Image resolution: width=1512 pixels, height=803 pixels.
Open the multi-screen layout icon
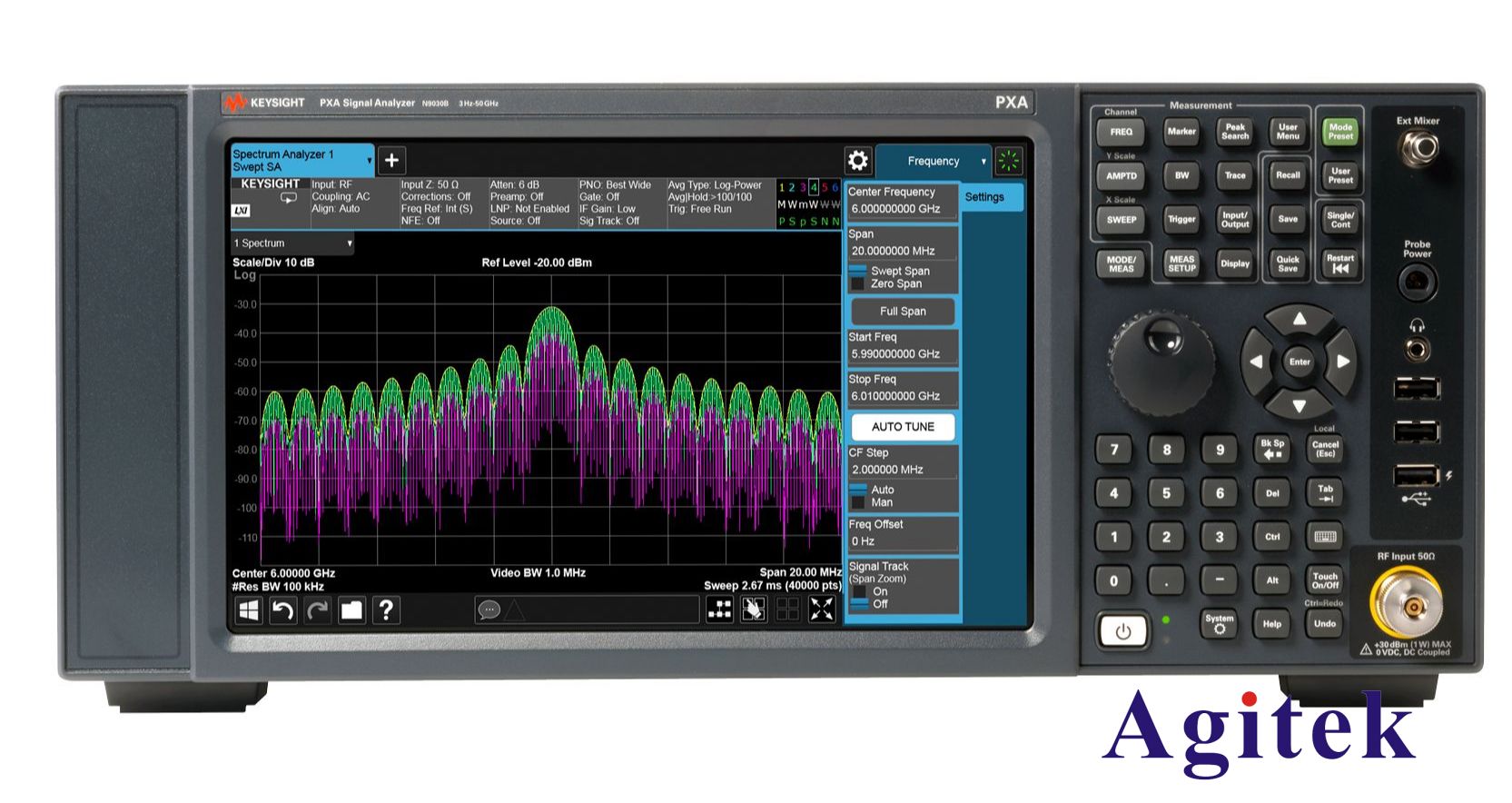coord(719,610)
